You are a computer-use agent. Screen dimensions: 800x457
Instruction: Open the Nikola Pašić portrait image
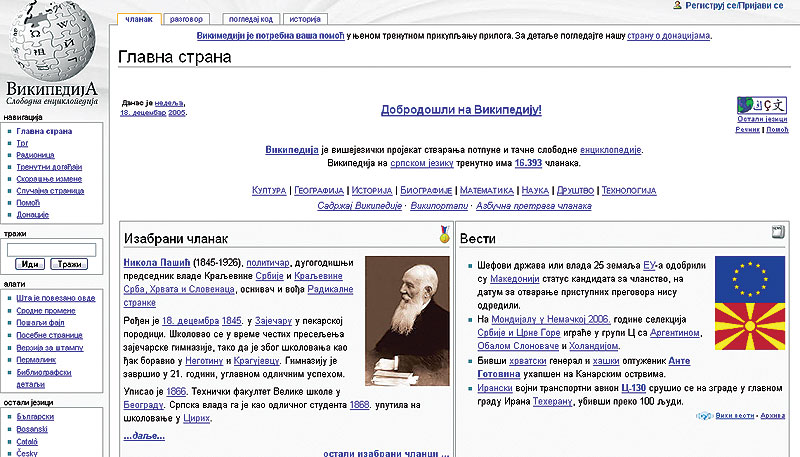[x=407, y=321]
